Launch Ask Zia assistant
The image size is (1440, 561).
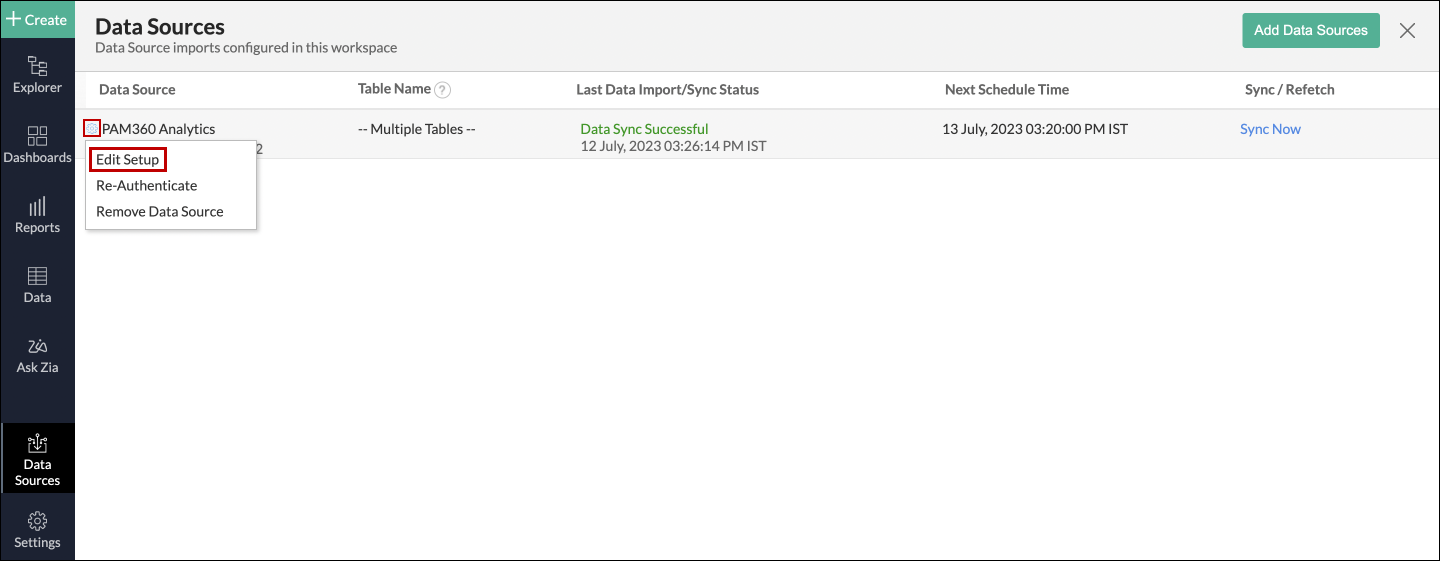(x=37, y=347)
